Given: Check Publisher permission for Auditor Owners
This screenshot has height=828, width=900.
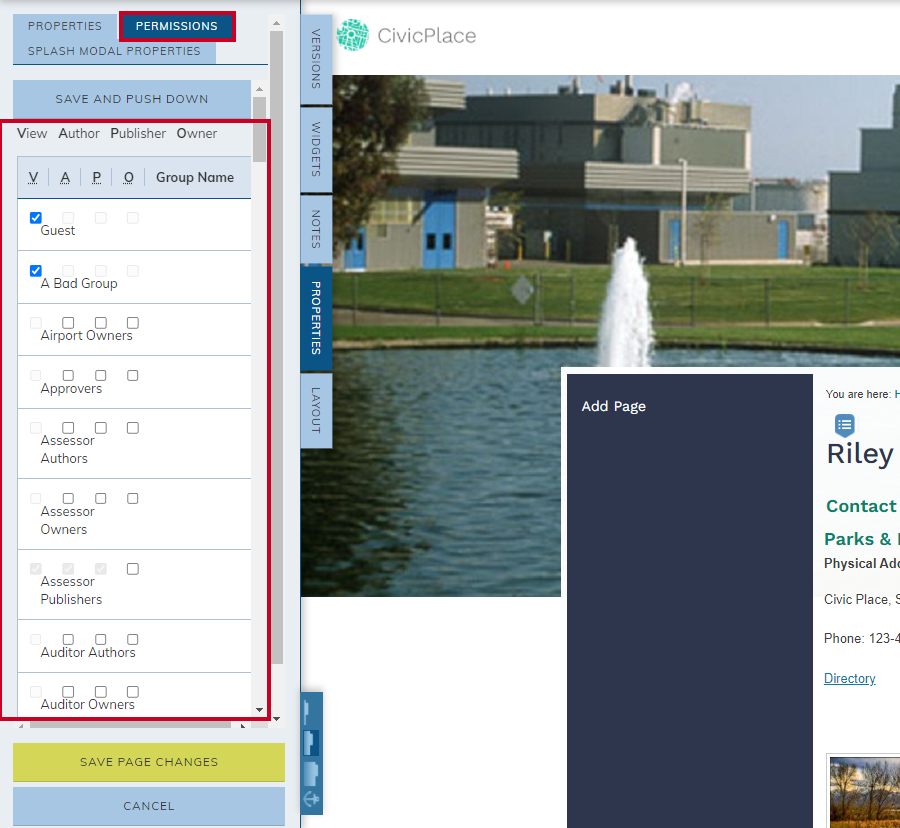Looking at the screenshot, I should pos(101,692).
